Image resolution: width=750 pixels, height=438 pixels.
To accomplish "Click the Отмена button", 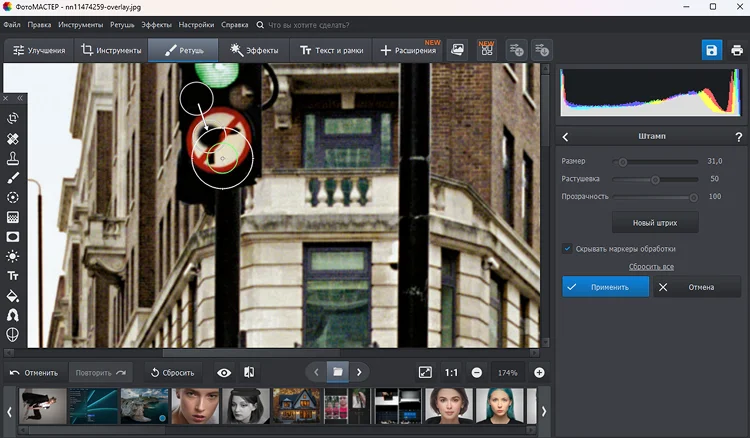I will (697, 287).
